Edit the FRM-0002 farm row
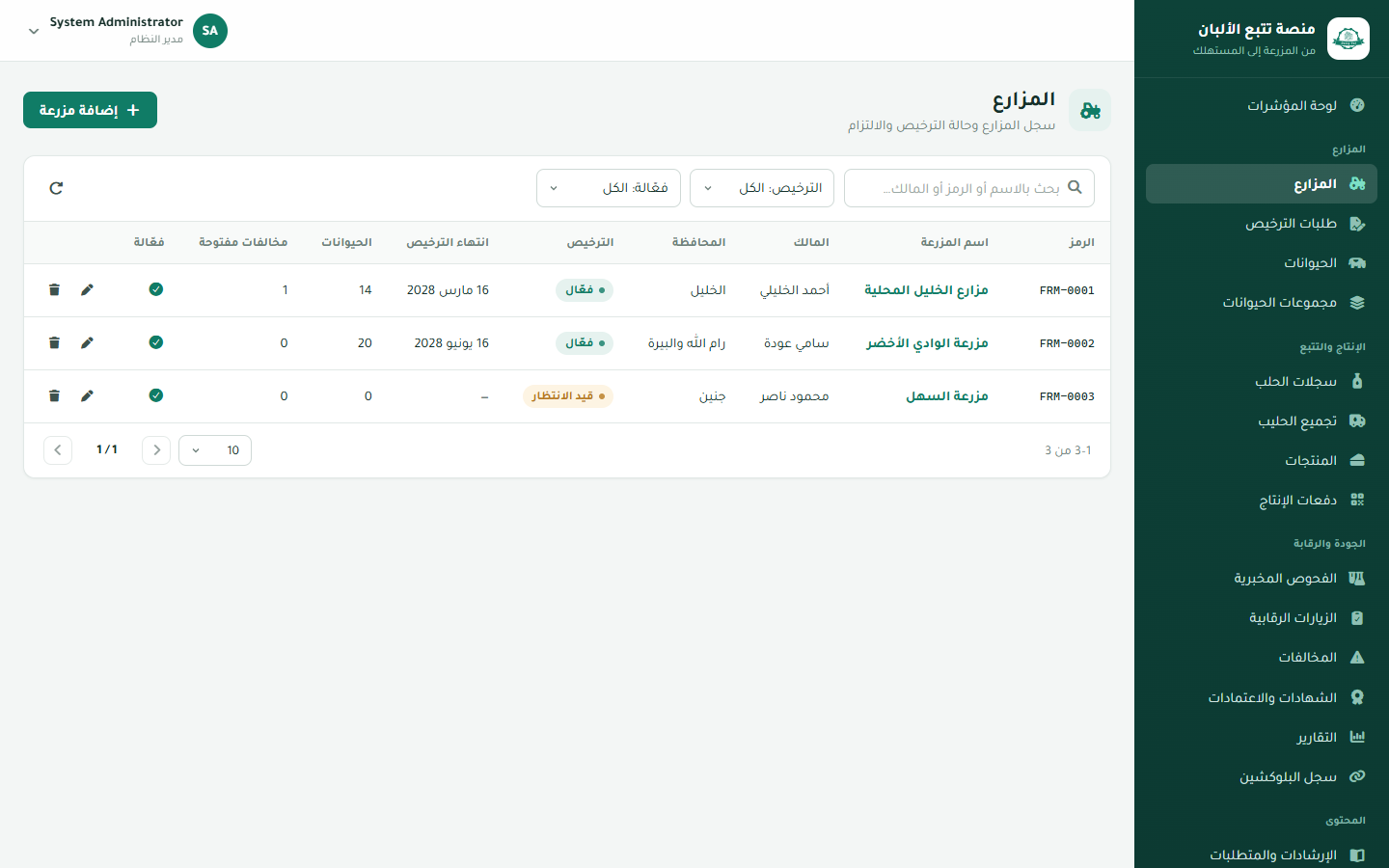Image resolution: width=1389 pixels, height=868 pixels. click(87, 343)
